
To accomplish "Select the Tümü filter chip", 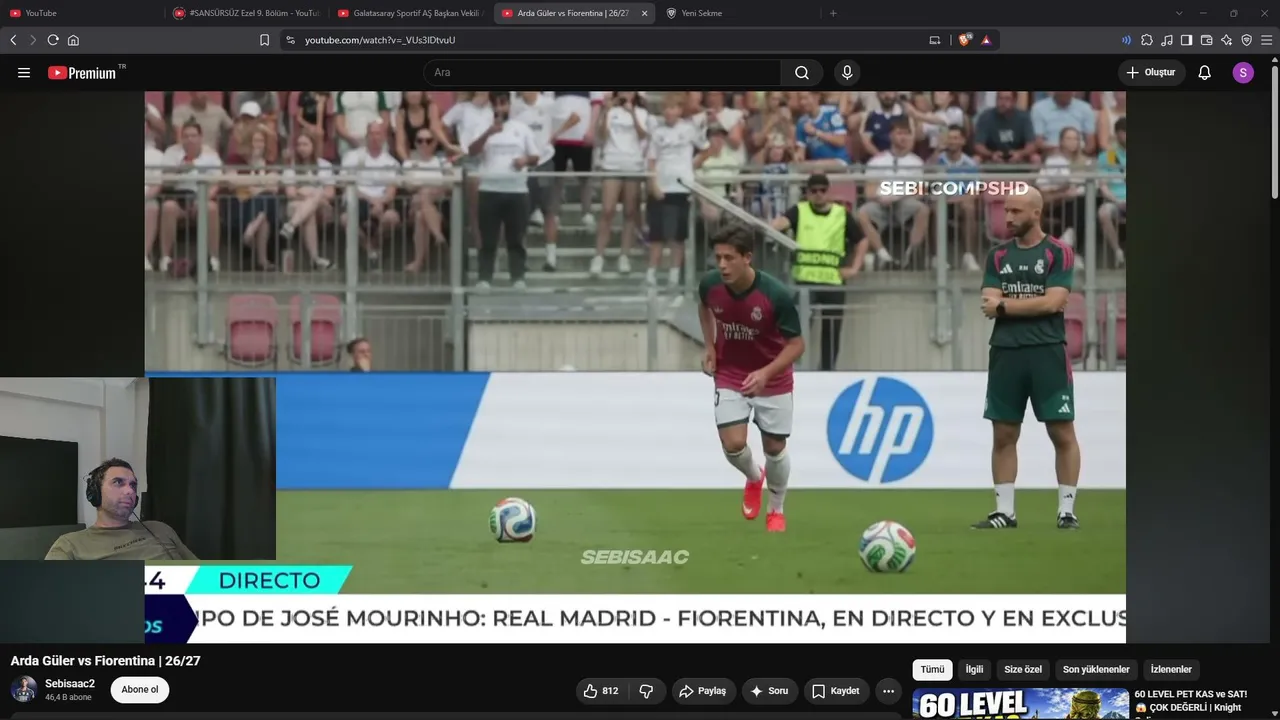I will coord(932,670).
